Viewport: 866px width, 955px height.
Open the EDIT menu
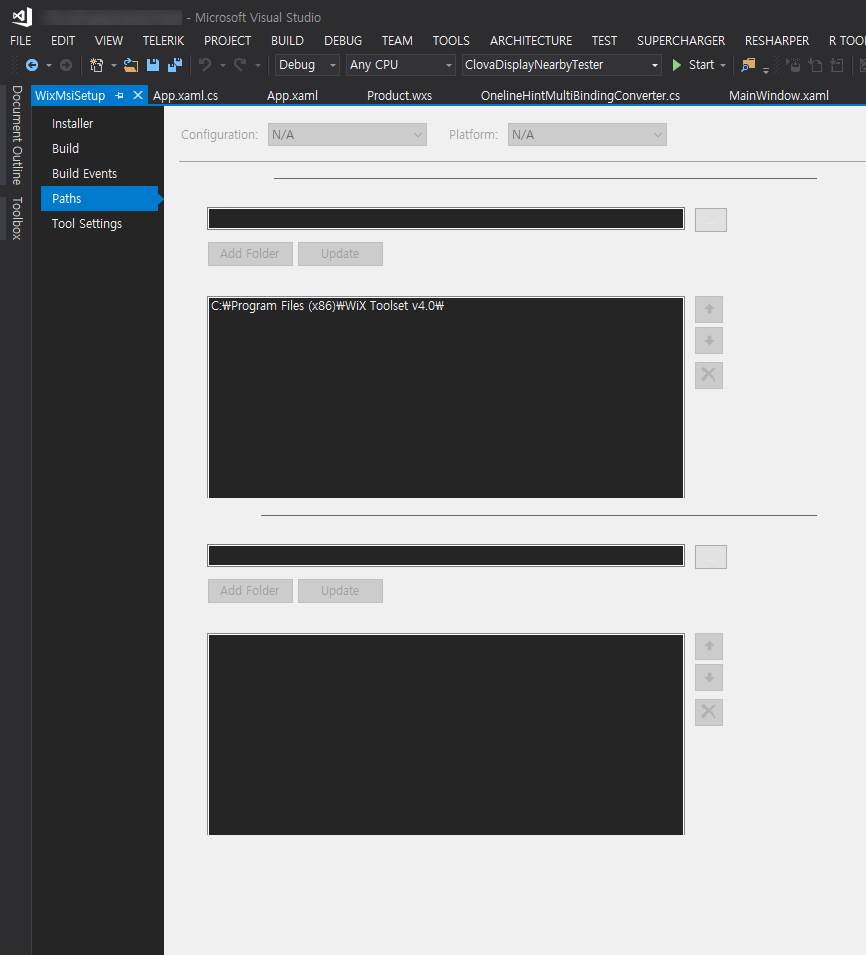(63, 41)
